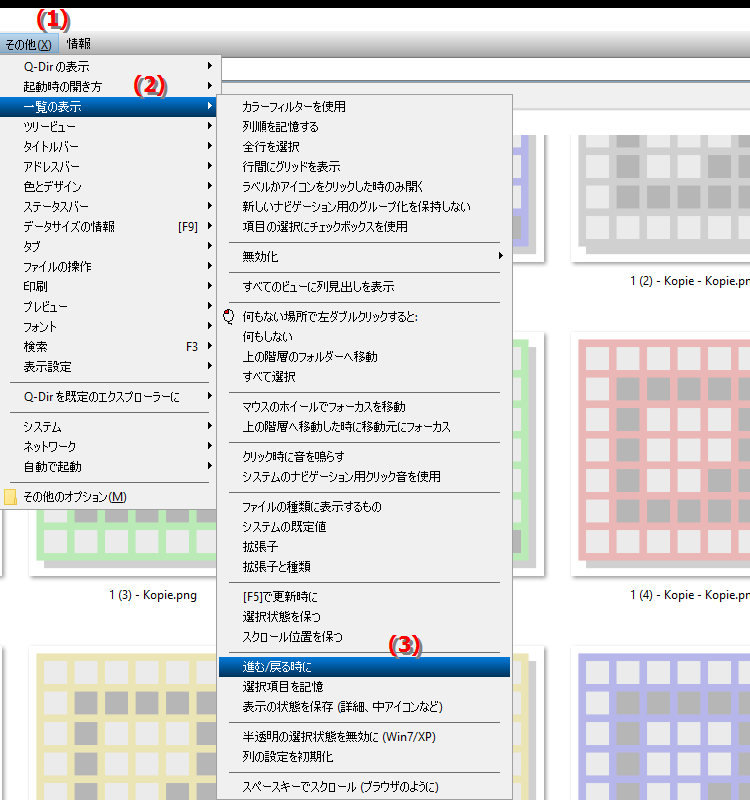Screen dimensions: 750x800
Task: Open the タブ submenu
Action: coord(109,246)
